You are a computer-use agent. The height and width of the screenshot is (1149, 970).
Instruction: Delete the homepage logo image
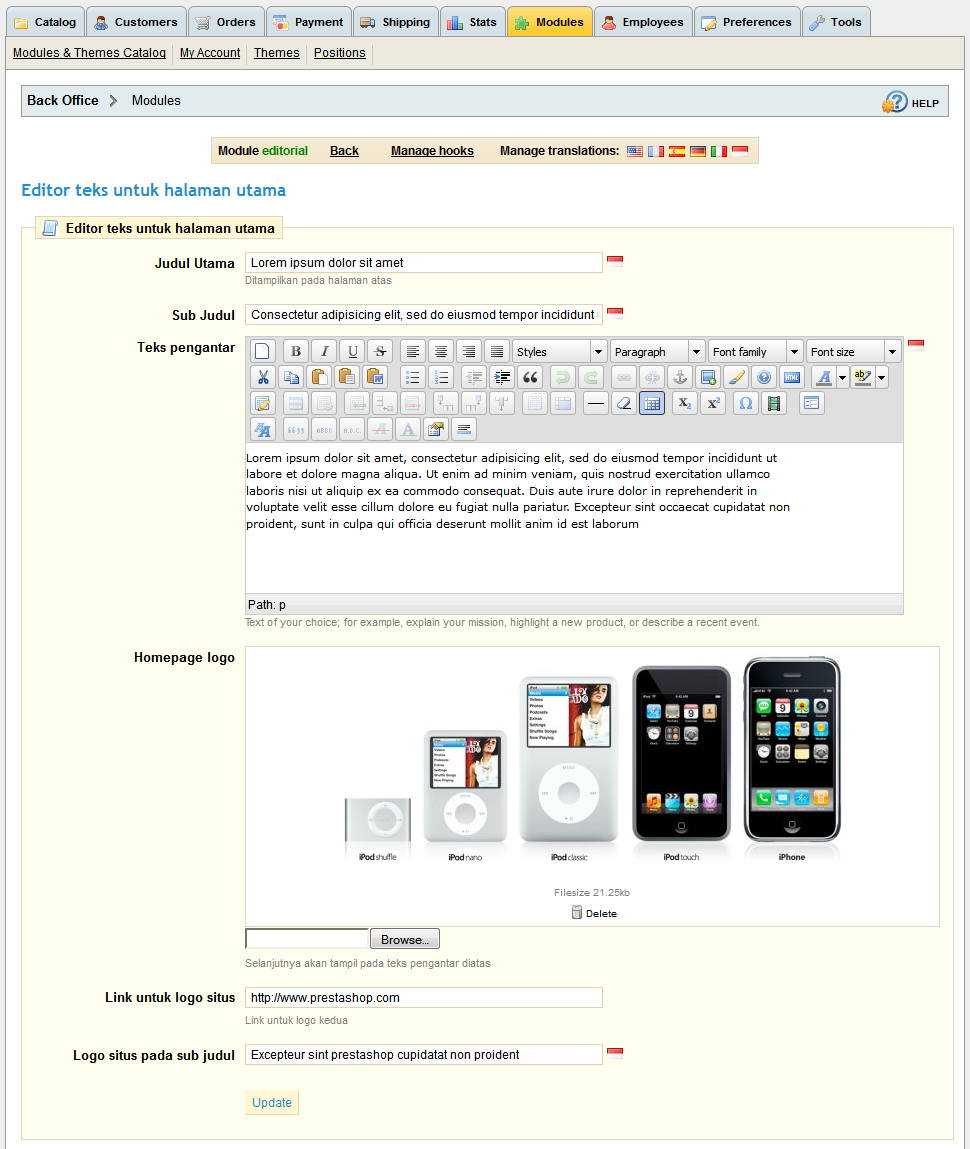pos(594,913)
